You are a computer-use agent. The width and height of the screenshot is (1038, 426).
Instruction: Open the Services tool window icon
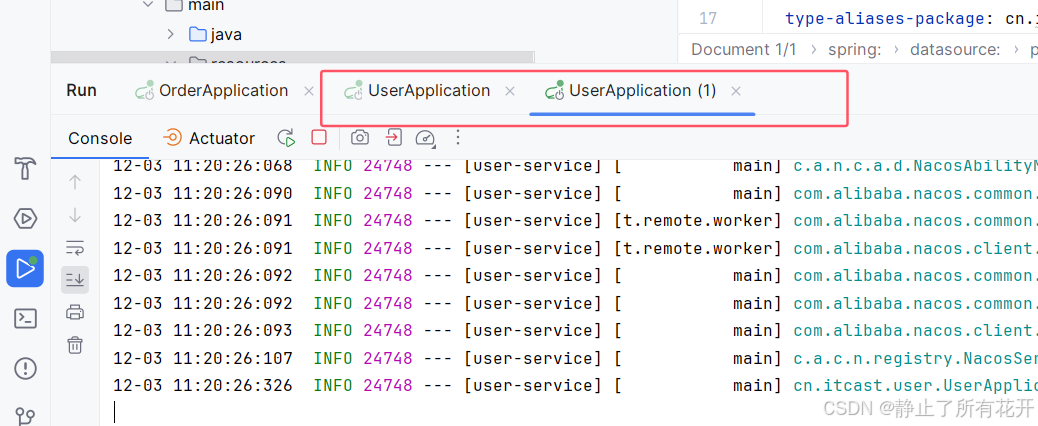(x=24, y=218)
